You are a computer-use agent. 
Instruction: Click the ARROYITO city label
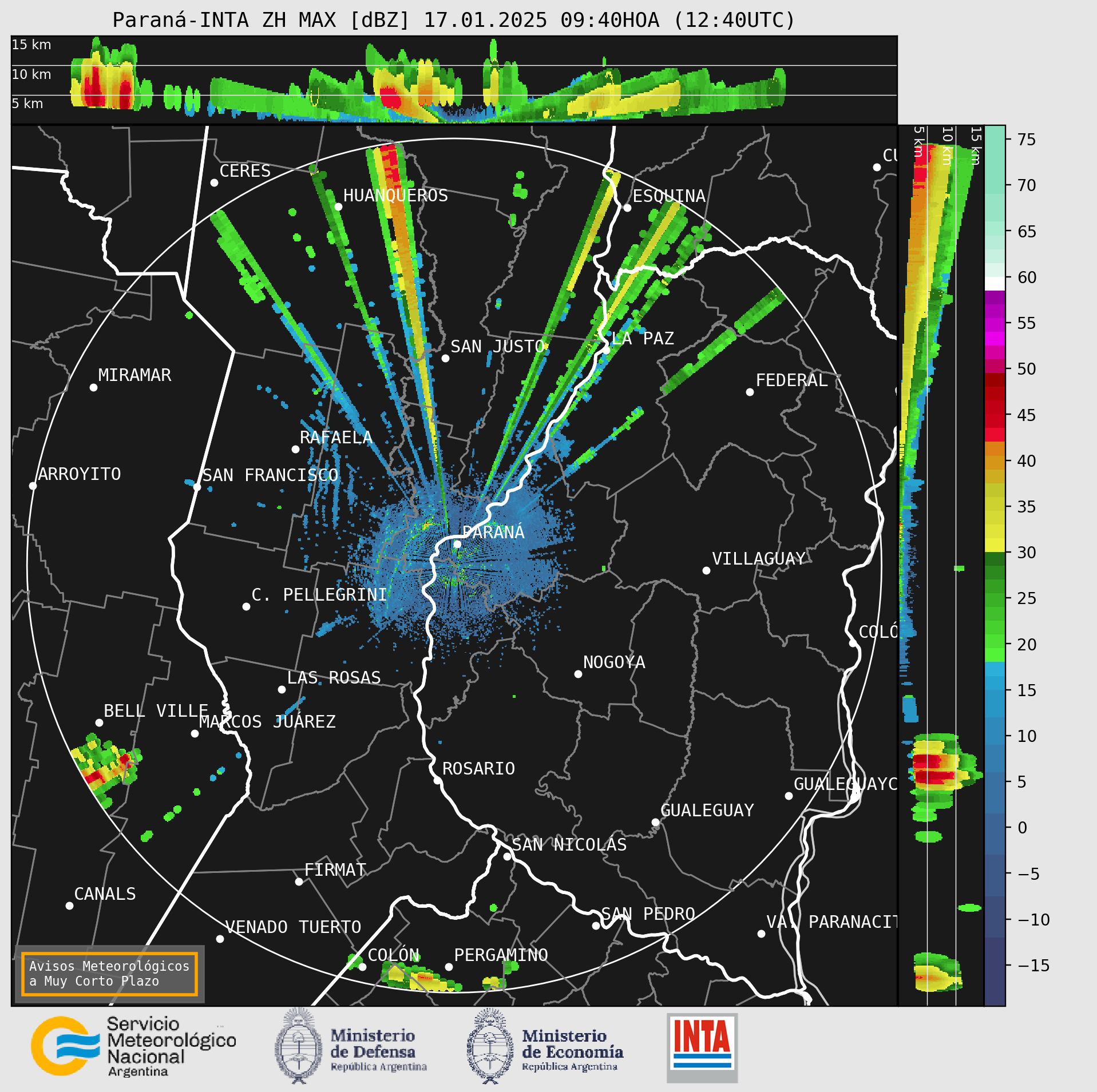pos(80,474)
